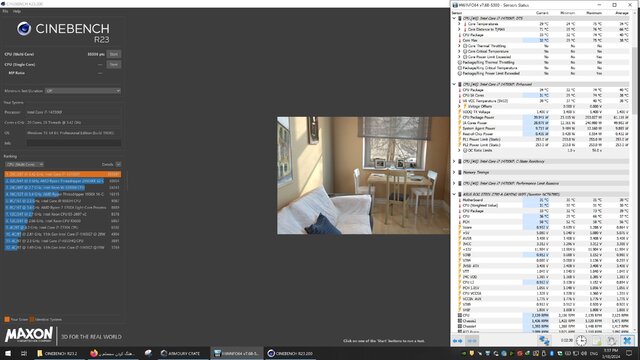Click the Your Score orange legend swatch
Screen dimensions: 640x360
7,320
